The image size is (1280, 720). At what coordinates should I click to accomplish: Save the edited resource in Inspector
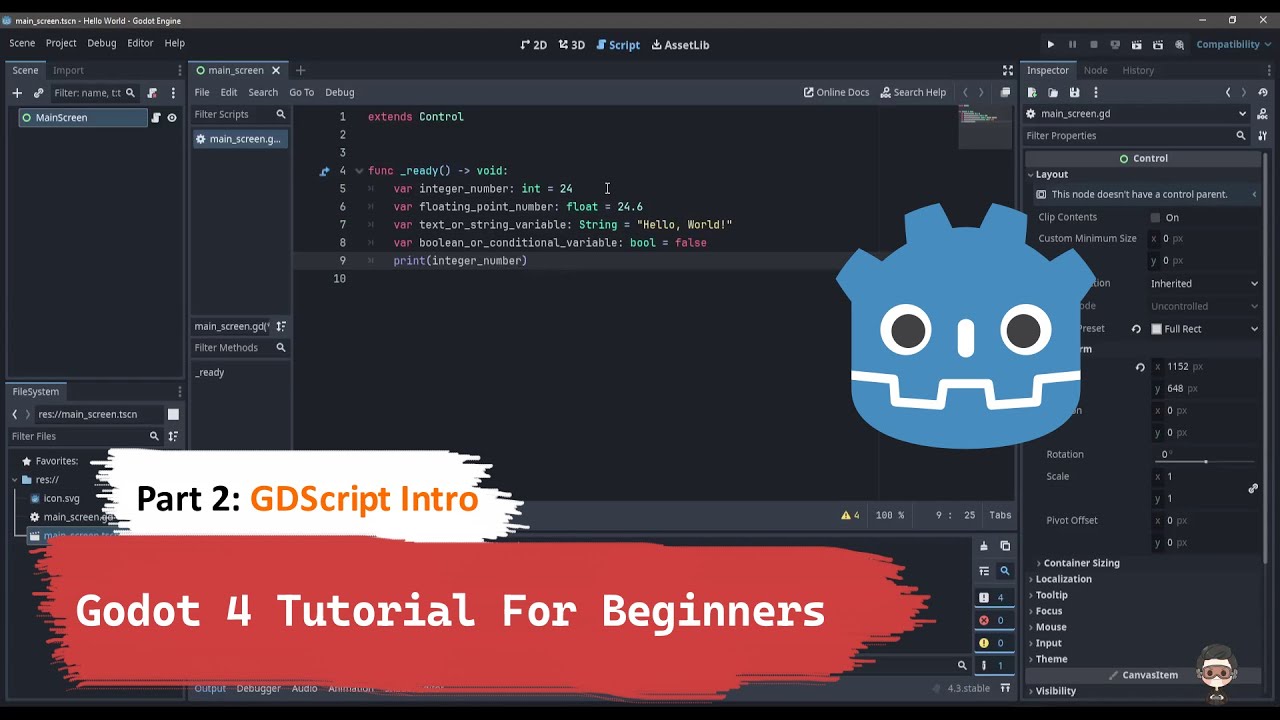pos(1074,93)
